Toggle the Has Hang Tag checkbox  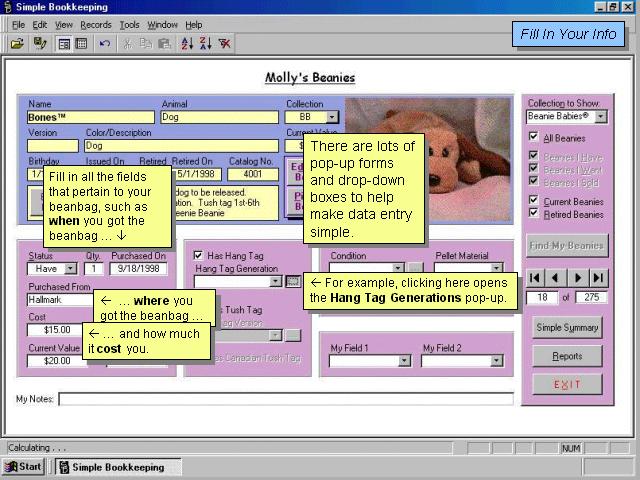pos(198,255)
